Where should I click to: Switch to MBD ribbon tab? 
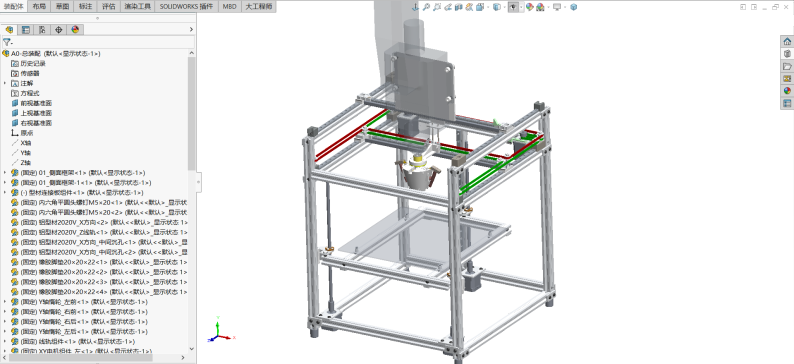pos(229,7)
